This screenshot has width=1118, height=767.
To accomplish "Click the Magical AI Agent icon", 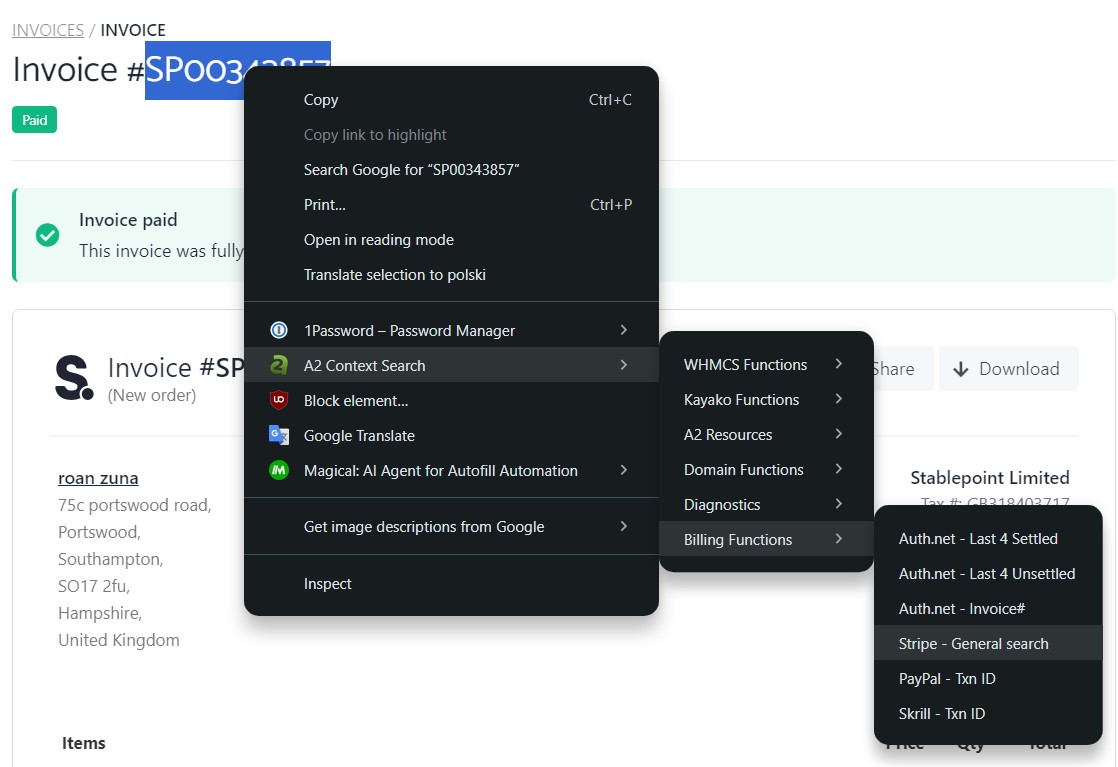I will click(279, 470).
